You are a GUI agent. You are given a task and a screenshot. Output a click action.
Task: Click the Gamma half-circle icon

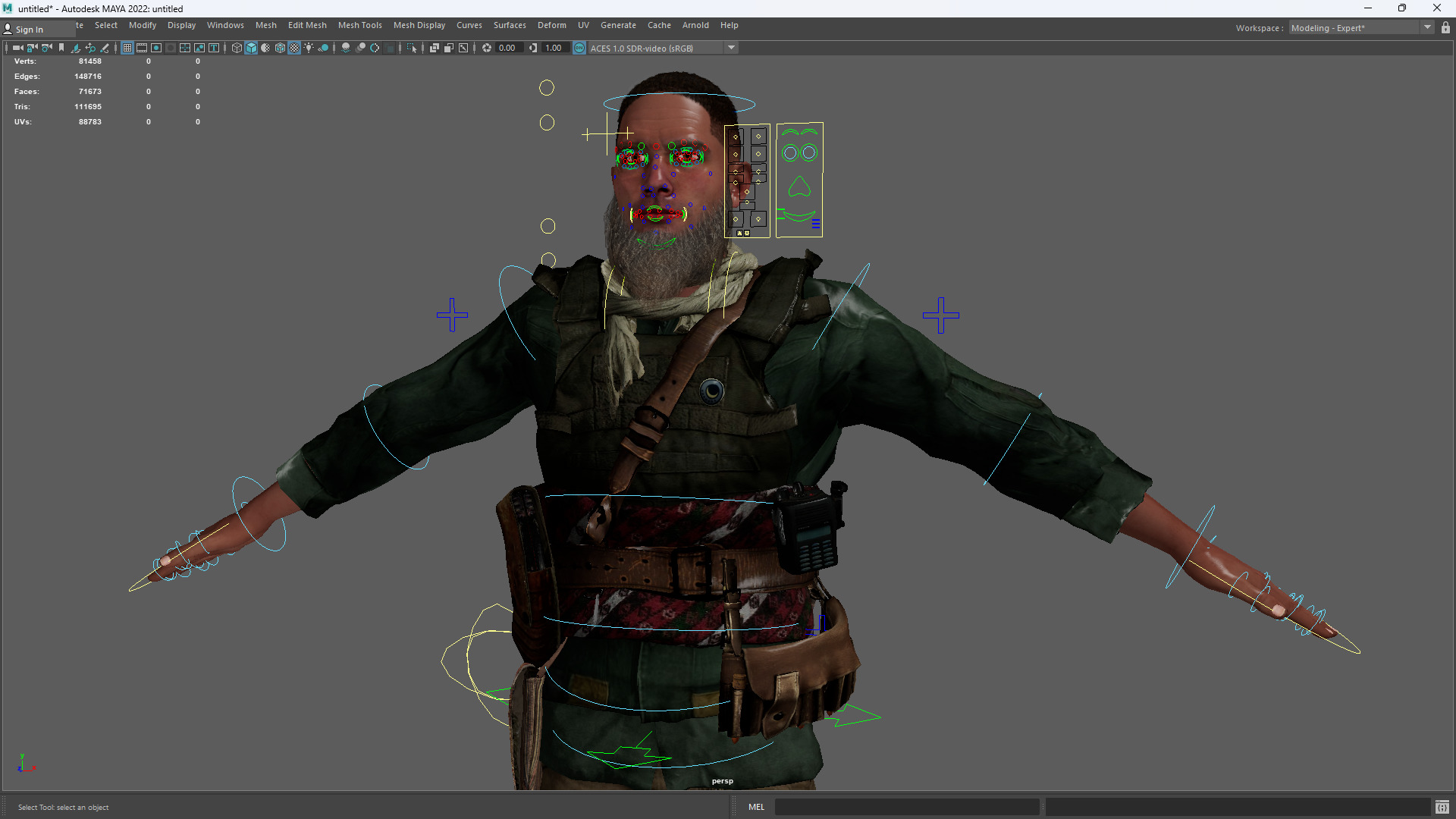point(533,48)
